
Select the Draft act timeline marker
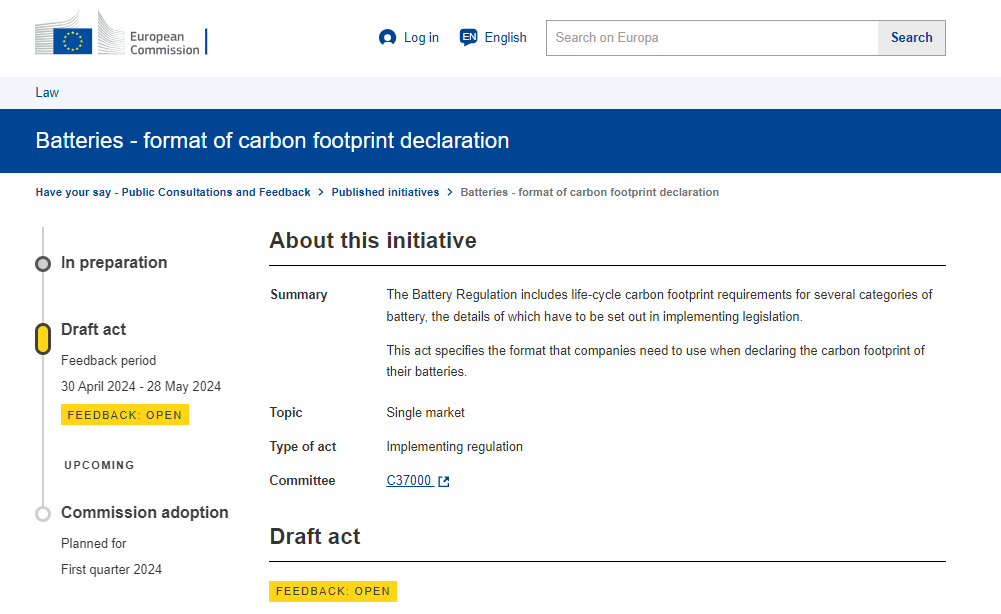coord(43,339)
